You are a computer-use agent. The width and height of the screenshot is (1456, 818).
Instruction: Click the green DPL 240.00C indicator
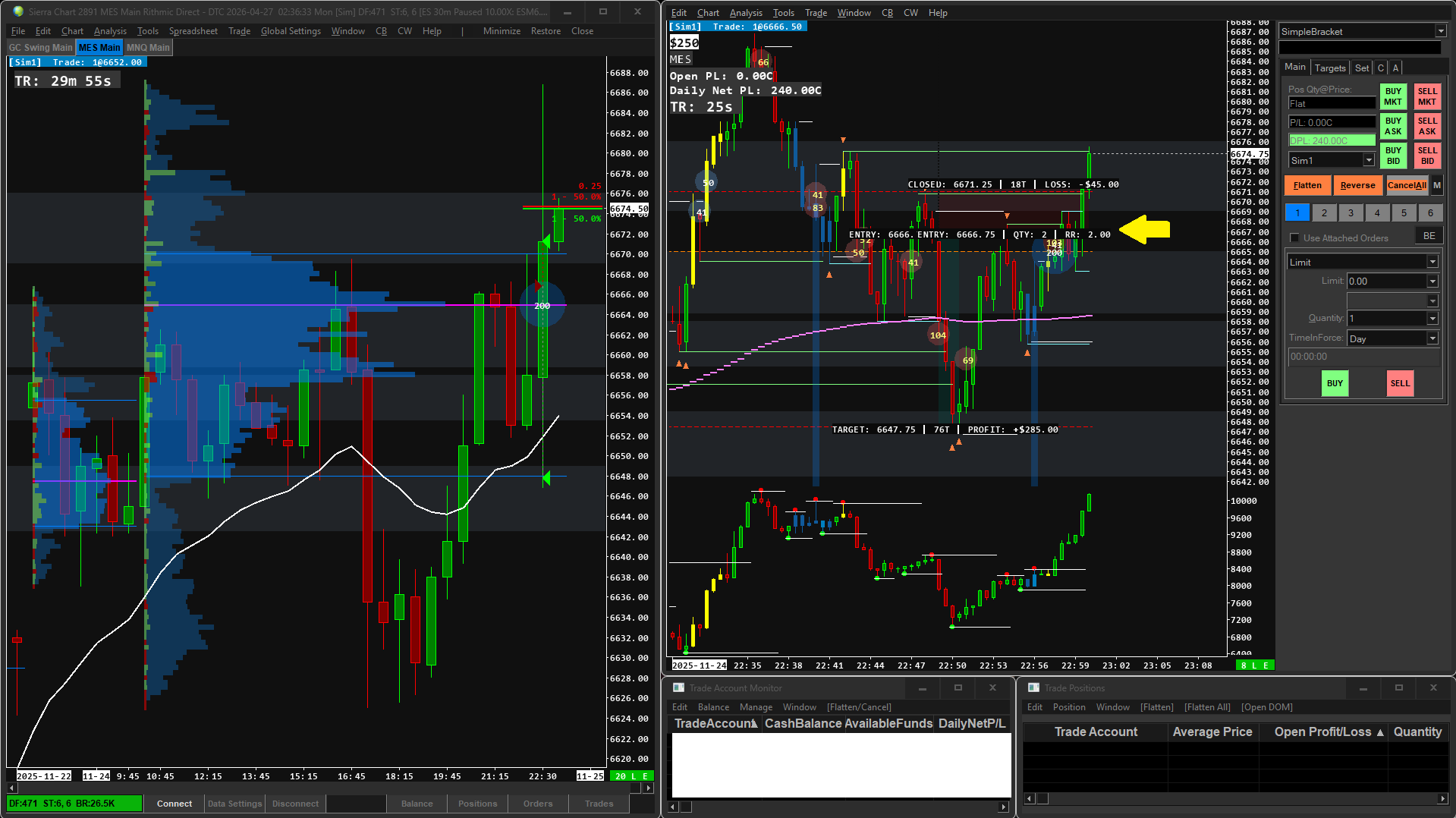click(1332, 140)
